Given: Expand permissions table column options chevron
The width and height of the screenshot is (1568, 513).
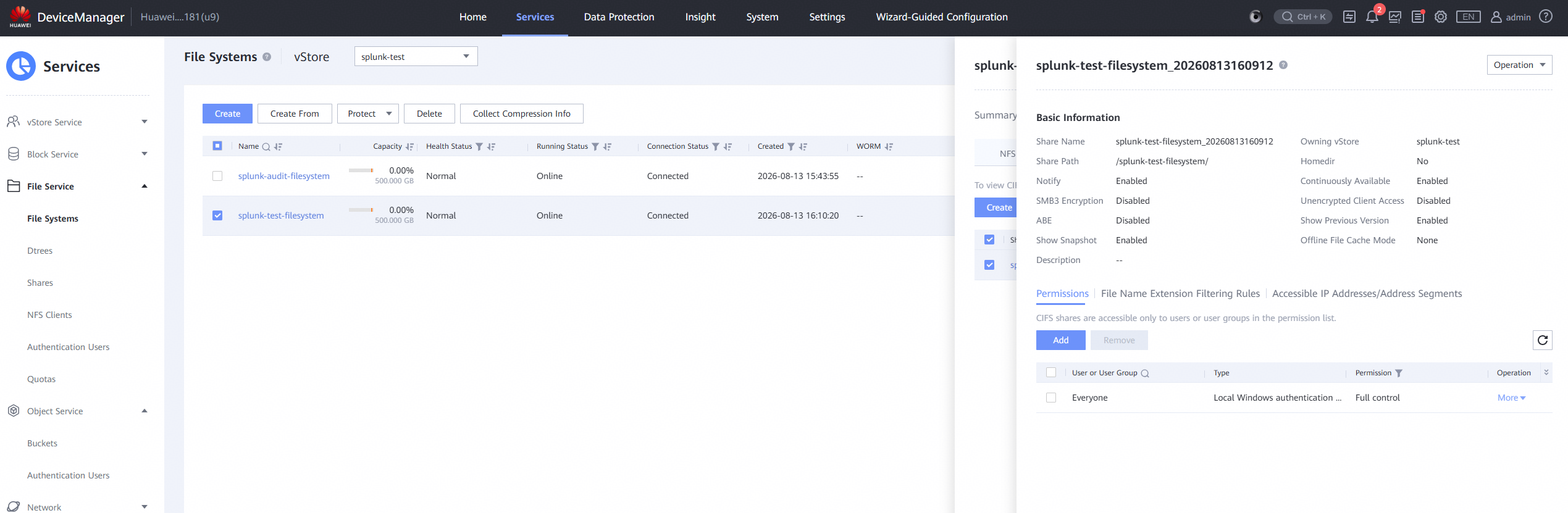Looking at the screenshot, I should (x=1546, y=372).
